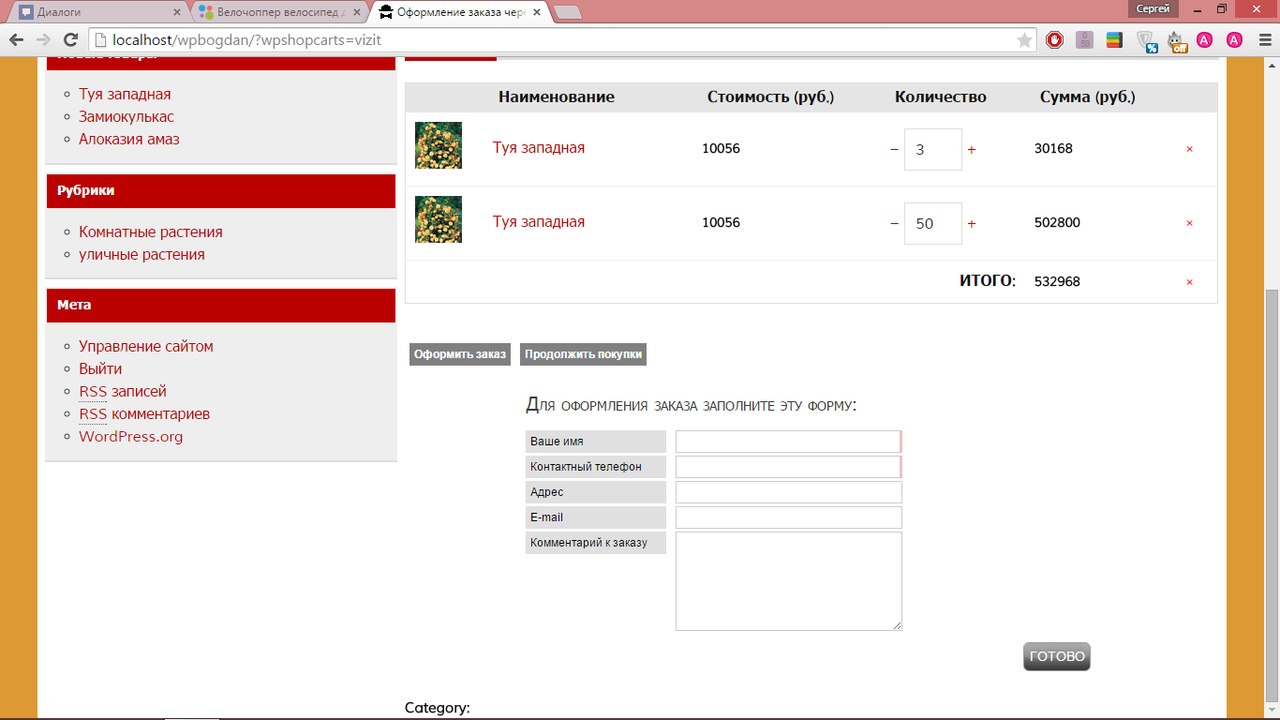1280x720 pixels.
Task: Click the Ваше имя input field
Action: (x=789, y=441)
